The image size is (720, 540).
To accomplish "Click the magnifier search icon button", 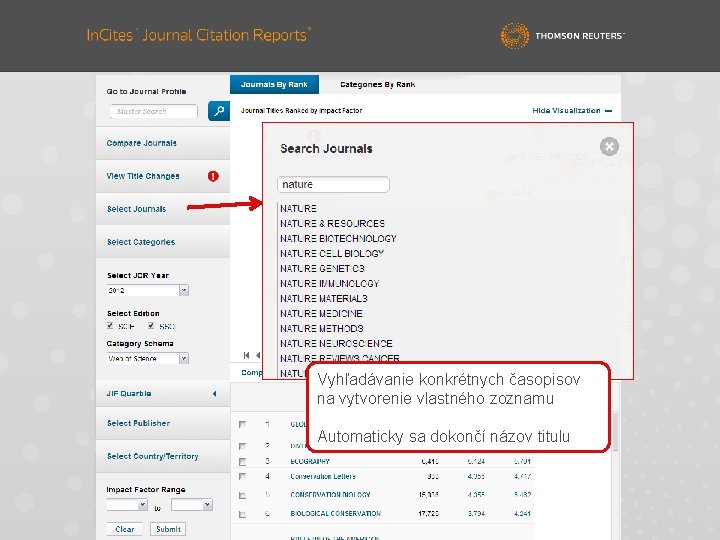I will pos(219,111).
